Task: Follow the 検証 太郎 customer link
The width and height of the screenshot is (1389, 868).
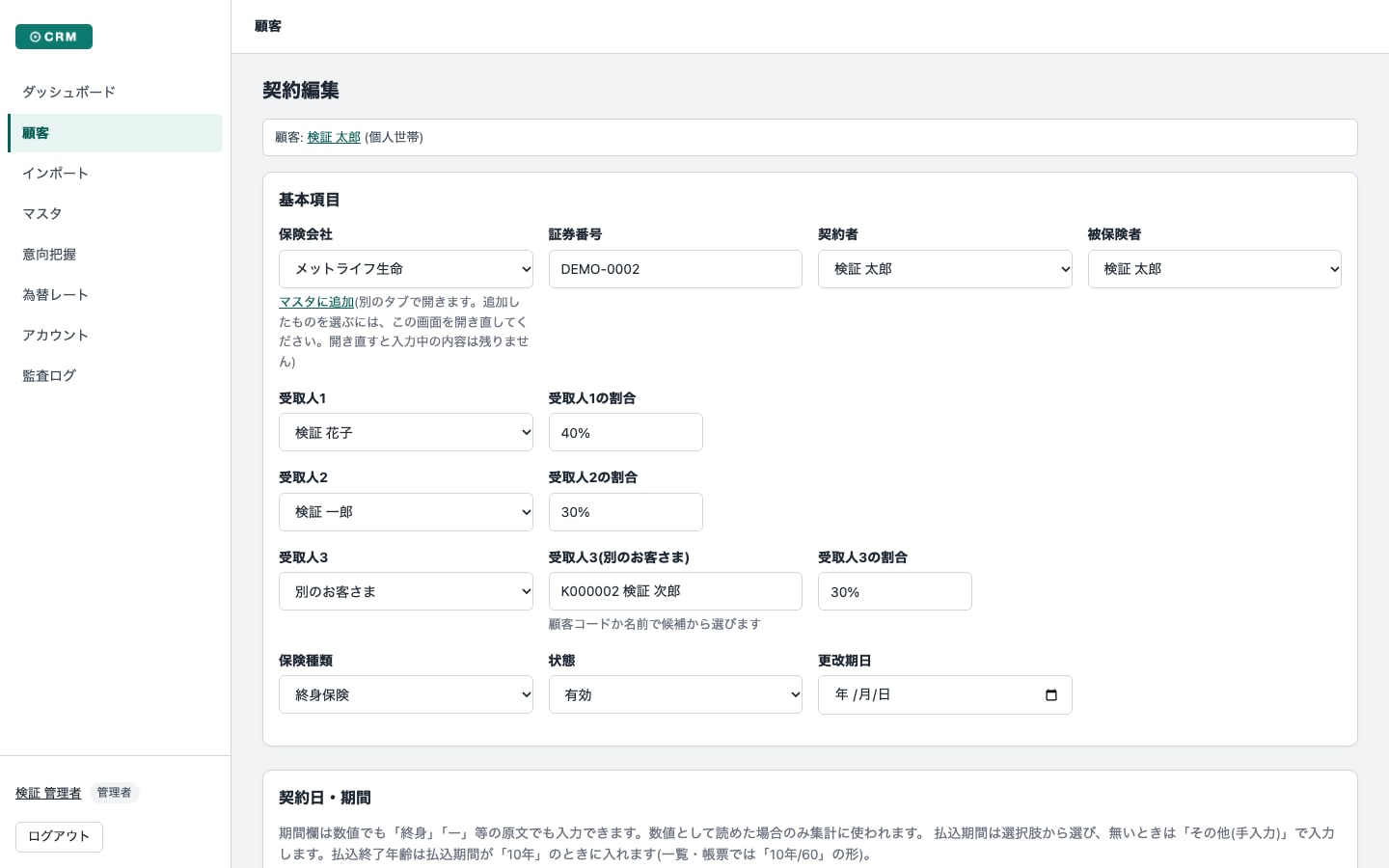Action: (334, 137)
